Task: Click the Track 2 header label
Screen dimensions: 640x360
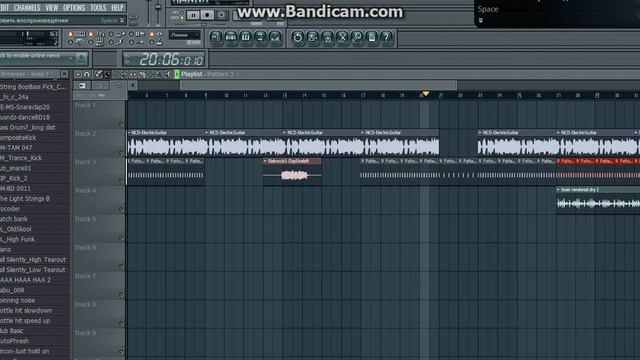Action: pos(85,133)
